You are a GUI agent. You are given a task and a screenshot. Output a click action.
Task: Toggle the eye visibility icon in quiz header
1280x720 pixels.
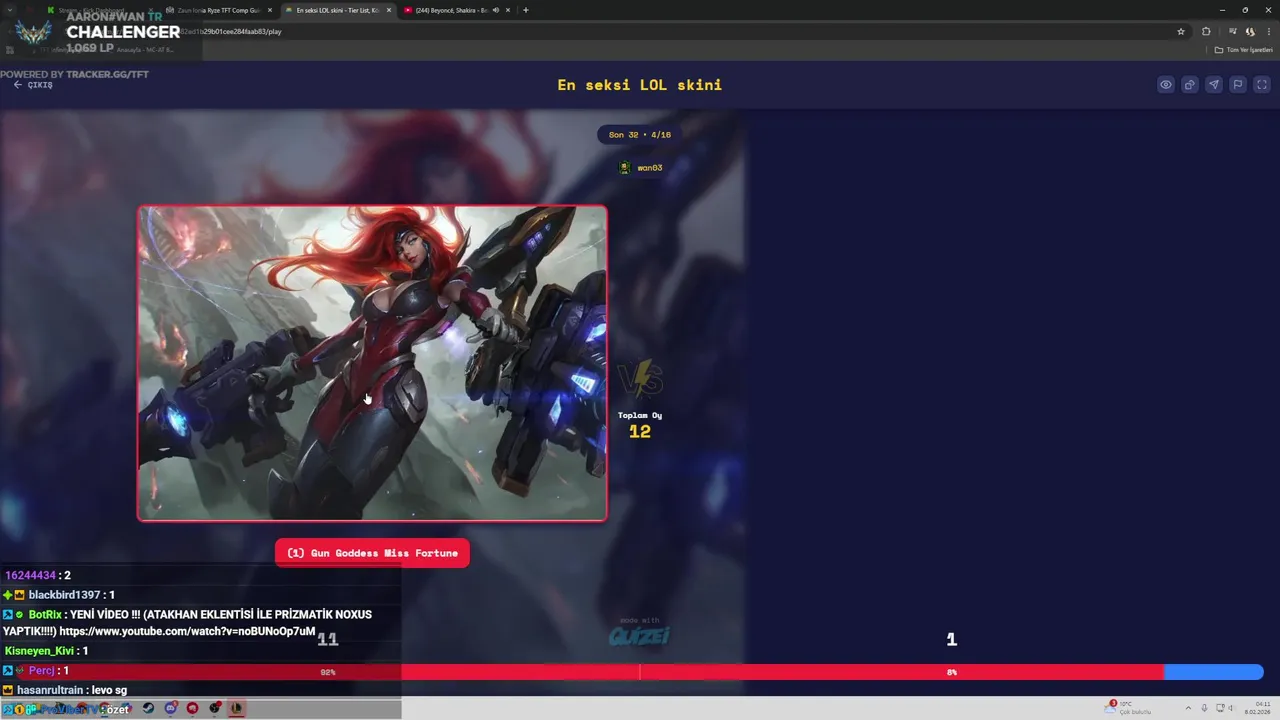coord(1166,85)
